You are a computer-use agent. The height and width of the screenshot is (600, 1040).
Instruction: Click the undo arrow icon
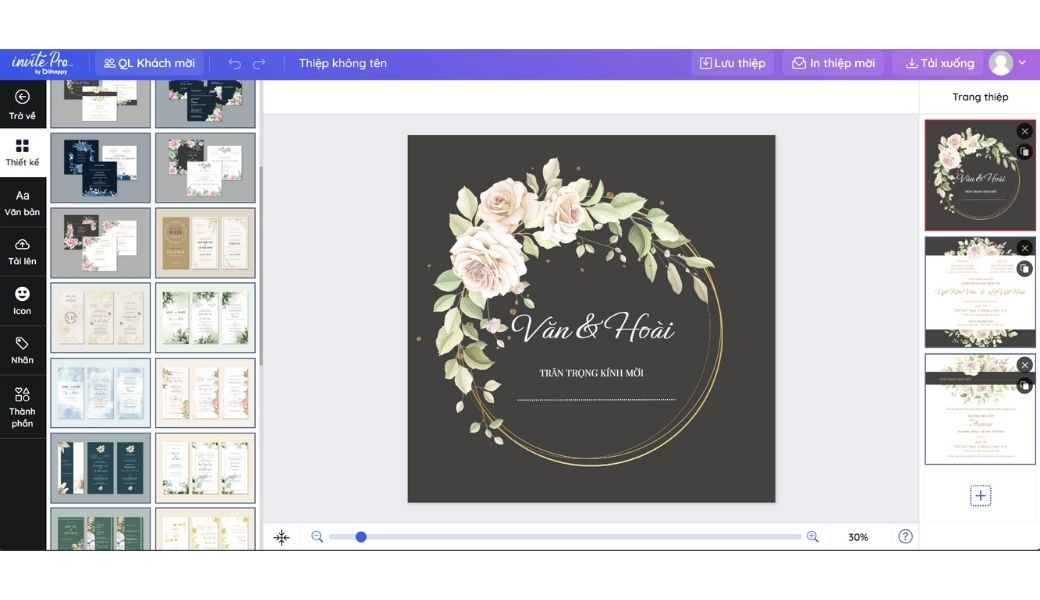[x=234, y=63]
